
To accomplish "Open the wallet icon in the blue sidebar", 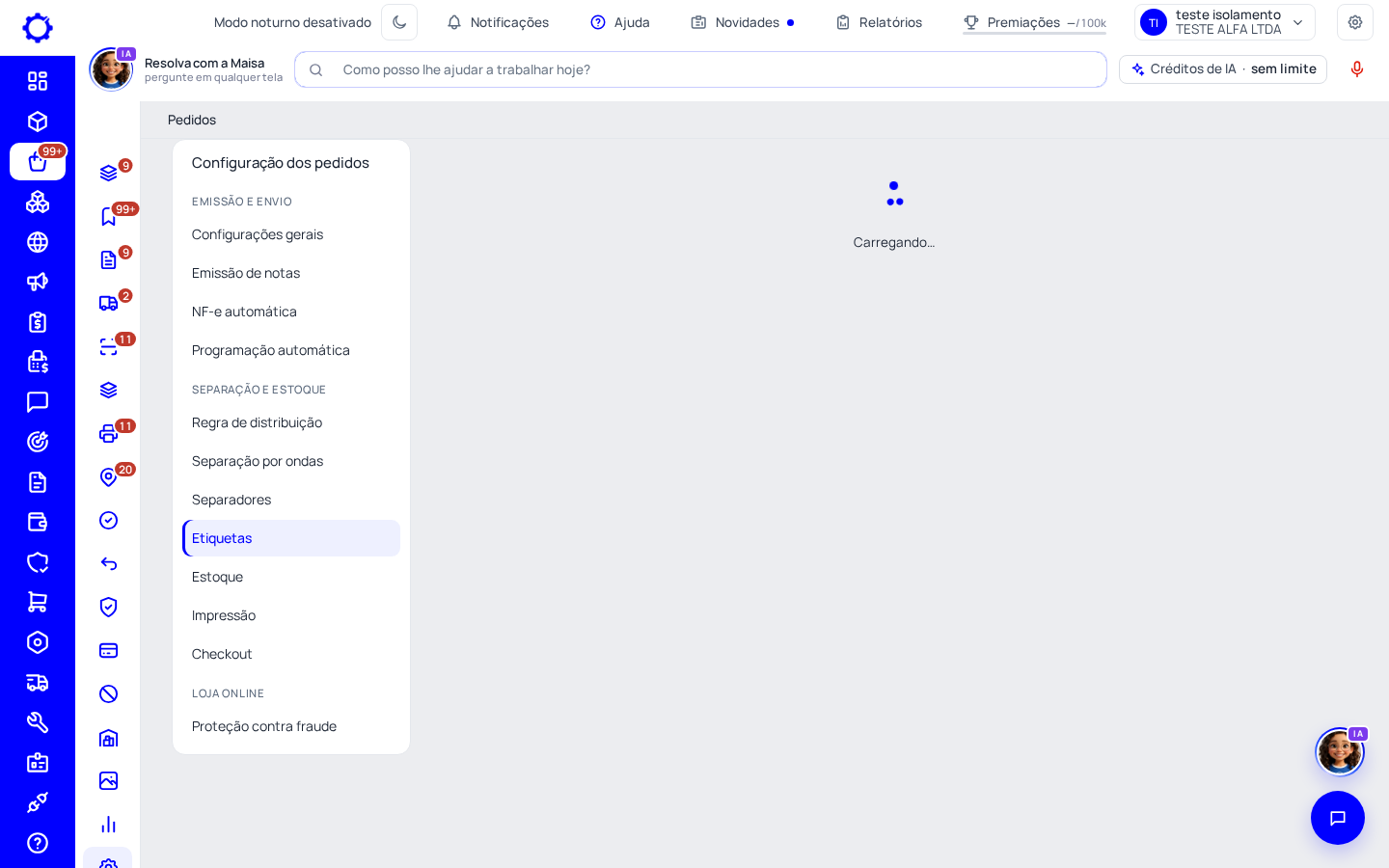I will tap(38, 522).
